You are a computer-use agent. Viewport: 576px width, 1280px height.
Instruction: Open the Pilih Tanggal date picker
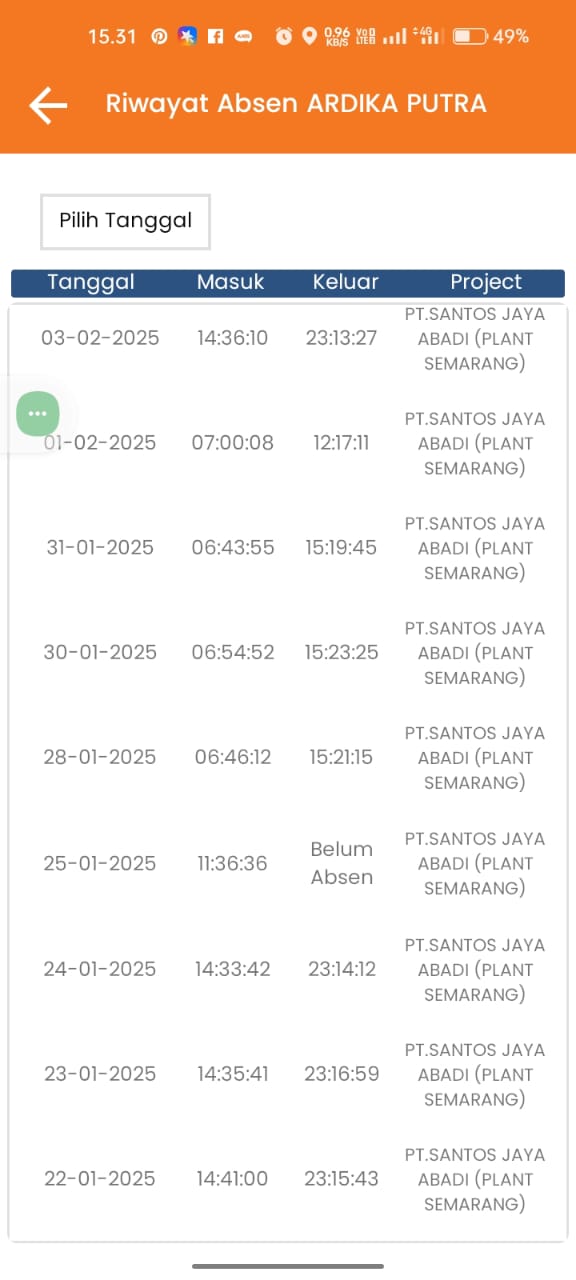pos(125,221)
